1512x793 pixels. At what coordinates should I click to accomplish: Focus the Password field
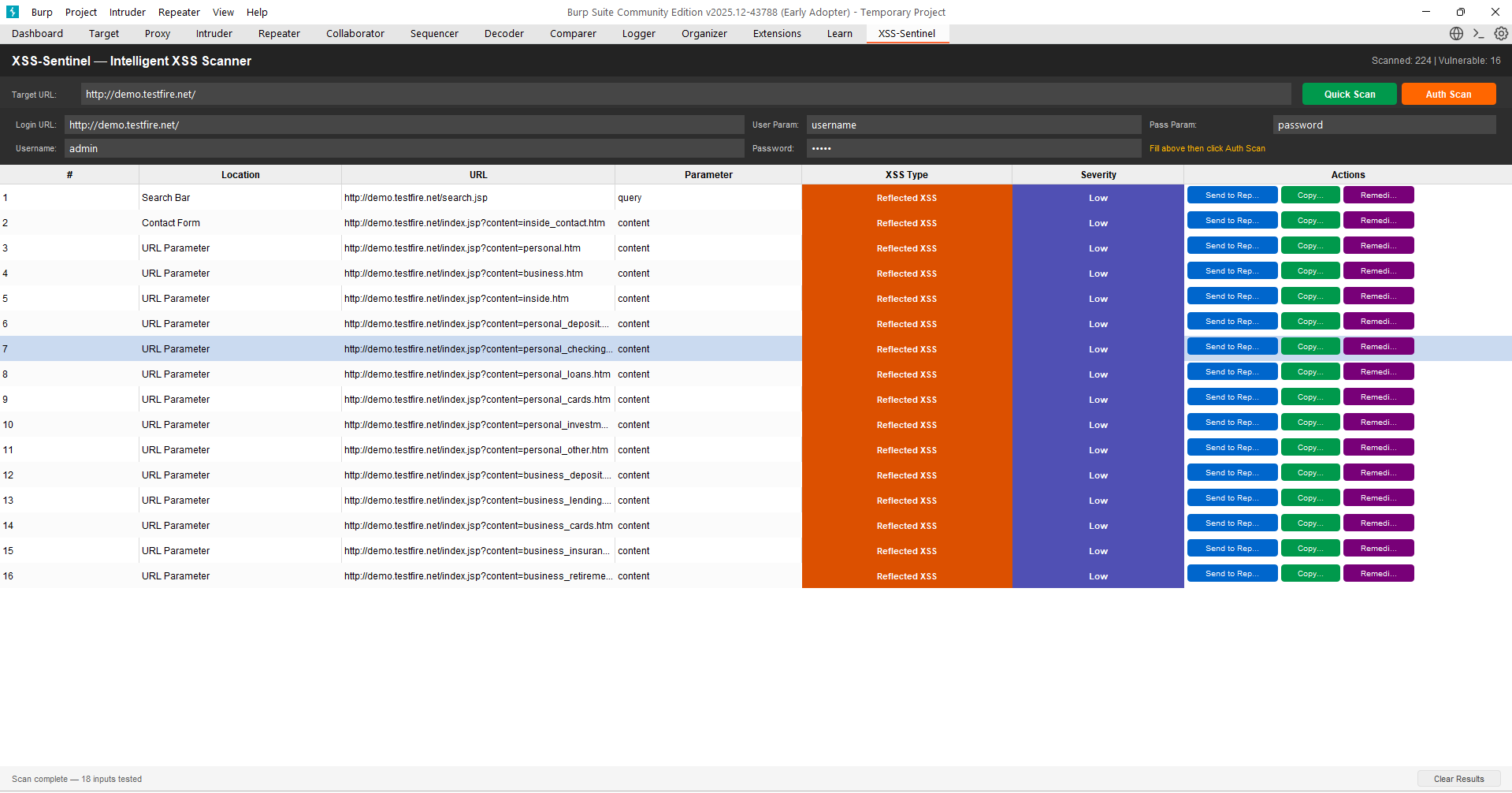pos(974,148)
